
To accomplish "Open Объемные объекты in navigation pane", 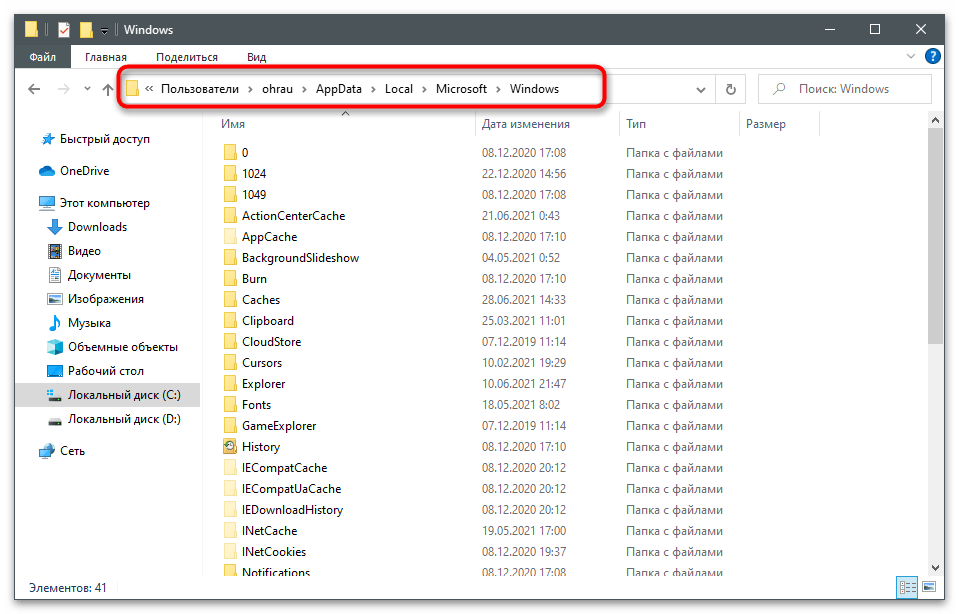I will point(122,347).
